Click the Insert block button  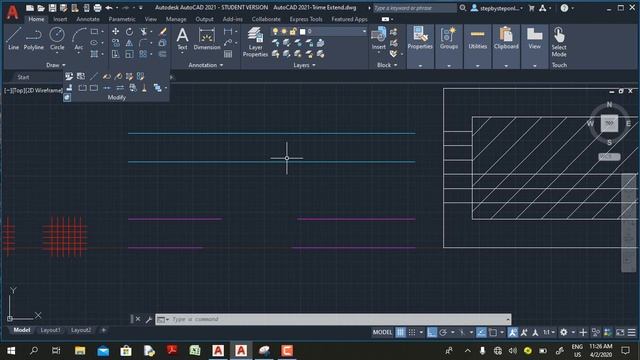(378, 38)
